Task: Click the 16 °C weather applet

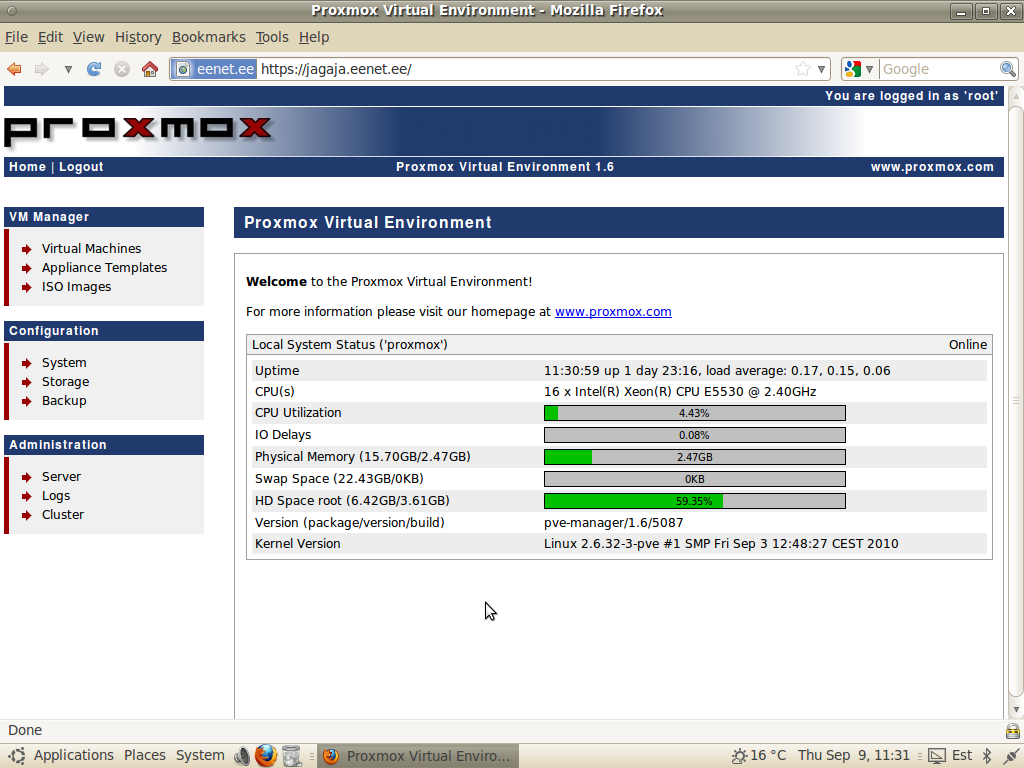Action: tap(759, 756)
